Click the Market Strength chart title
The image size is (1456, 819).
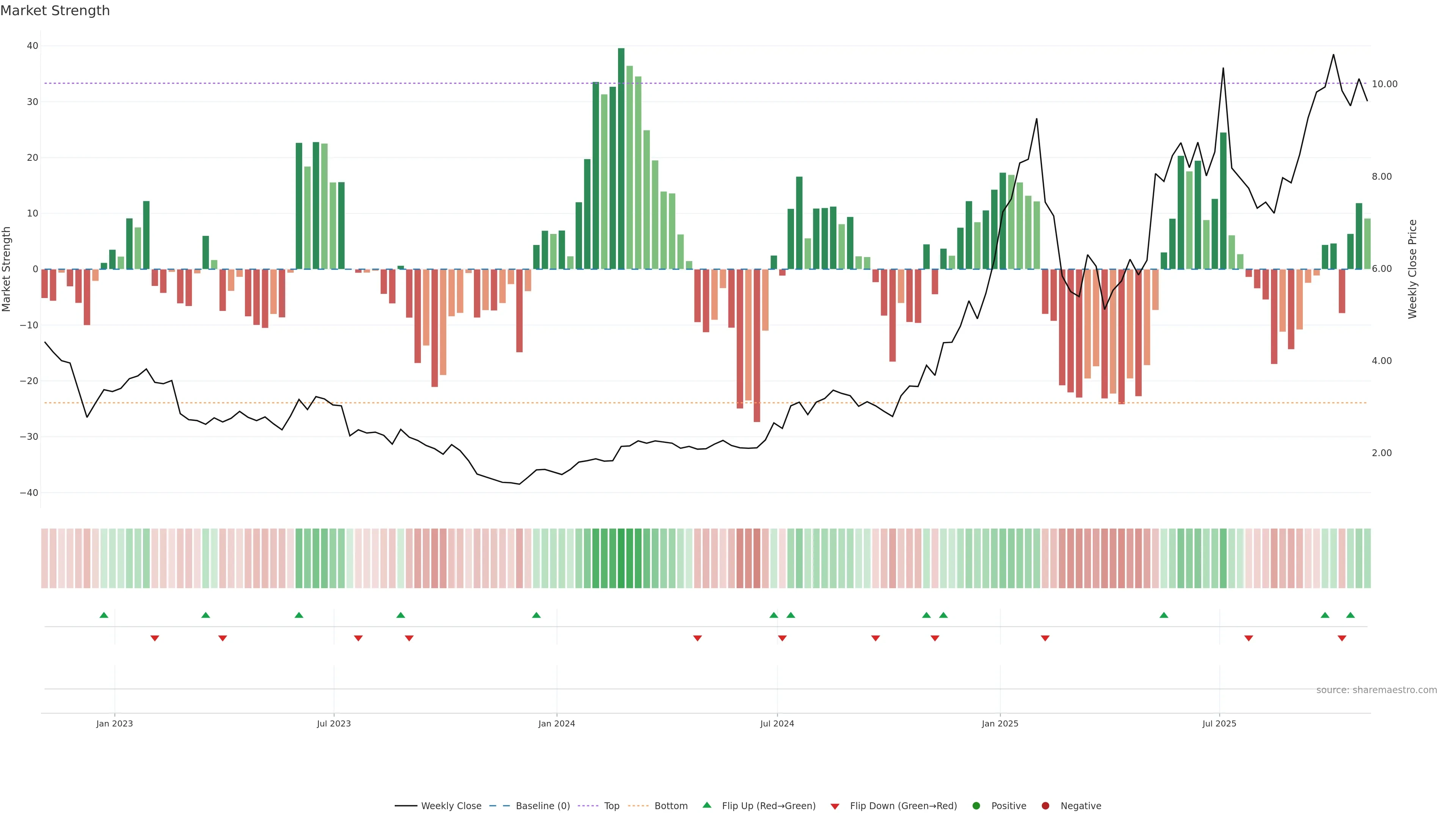[x=55, y=11]
